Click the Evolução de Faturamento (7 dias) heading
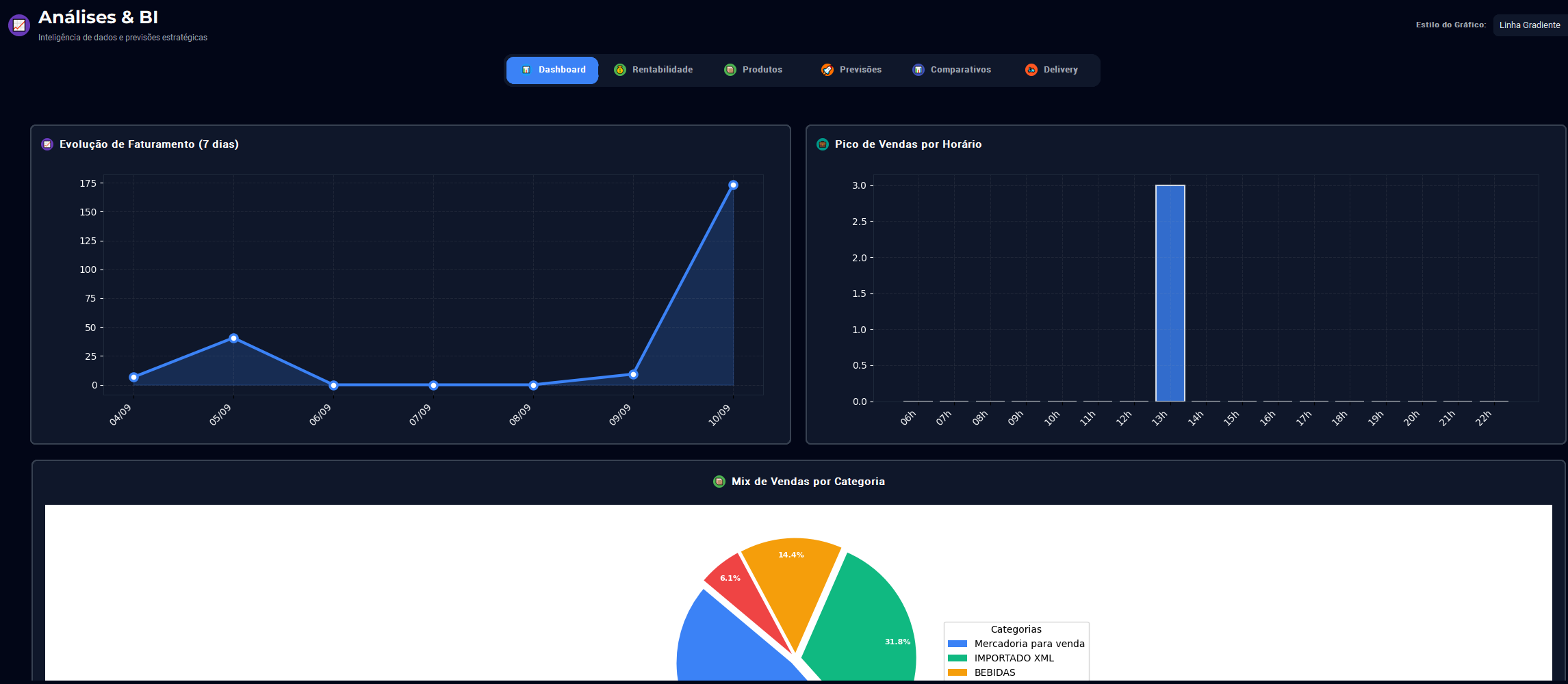Viewport: 1568px width, 684px height. [149, 144]
